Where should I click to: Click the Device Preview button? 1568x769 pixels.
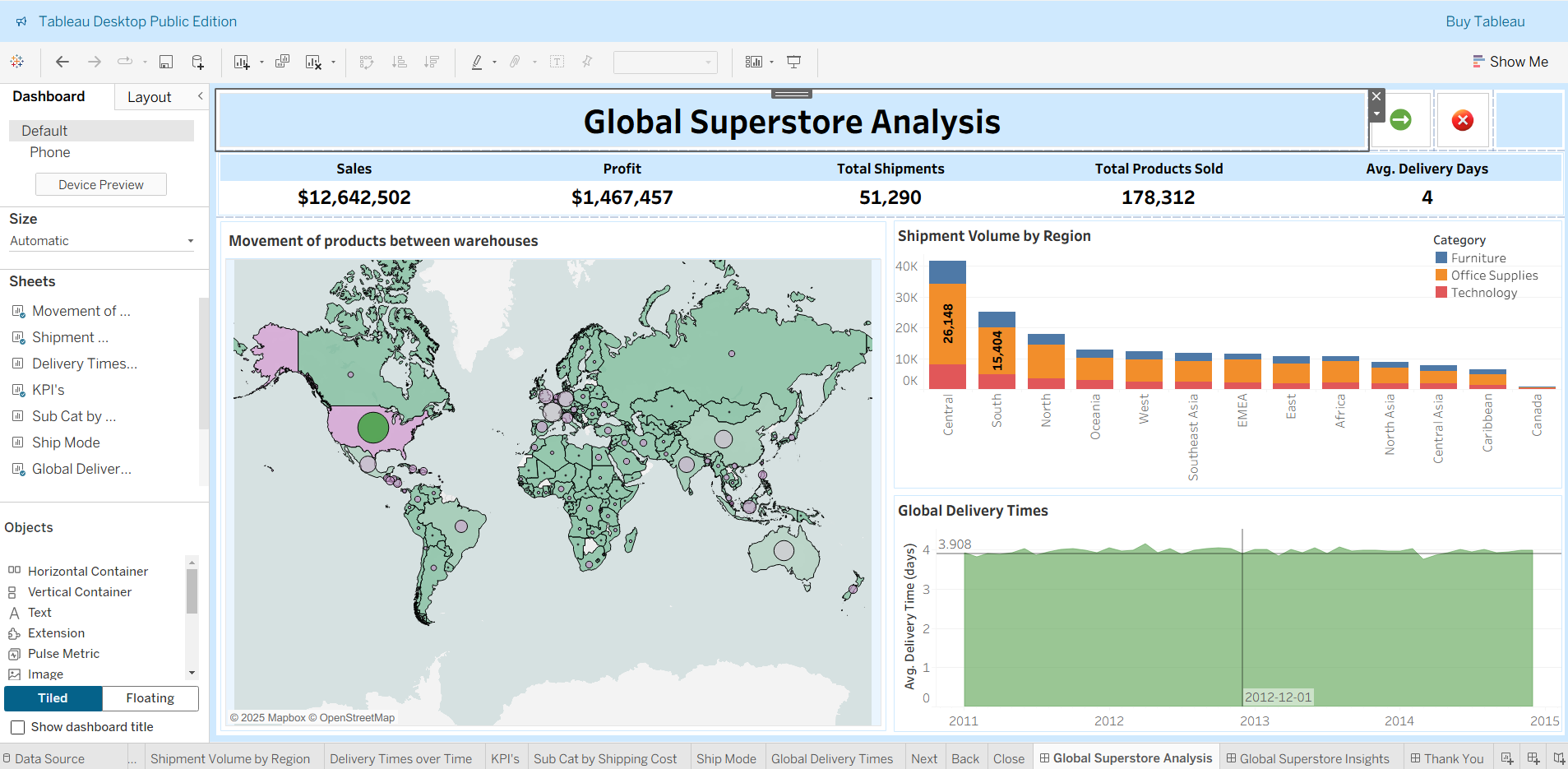pos(101,184)
